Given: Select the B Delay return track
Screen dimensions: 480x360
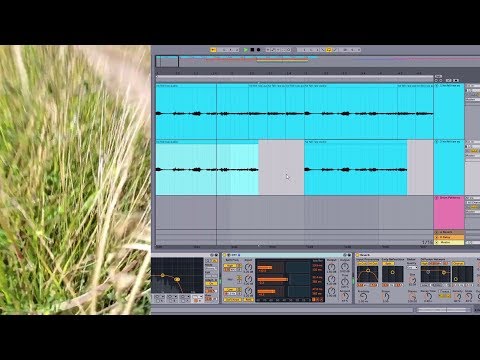Looking at the screenshot, I should pyautogui.click(x=449, y=237).
